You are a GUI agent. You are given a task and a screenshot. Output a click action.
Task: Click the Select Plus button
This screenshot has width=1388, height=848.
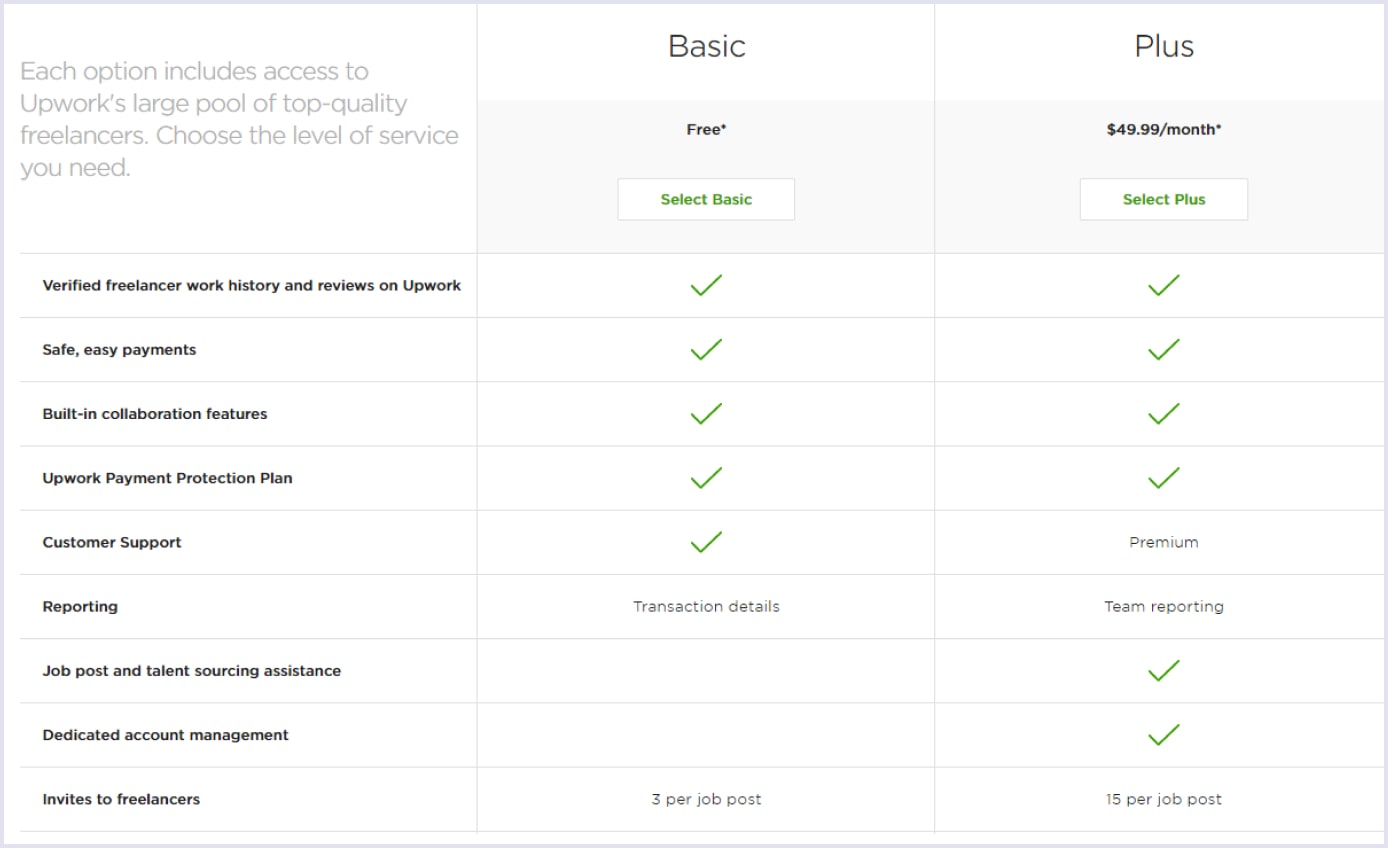(1164, 199)
